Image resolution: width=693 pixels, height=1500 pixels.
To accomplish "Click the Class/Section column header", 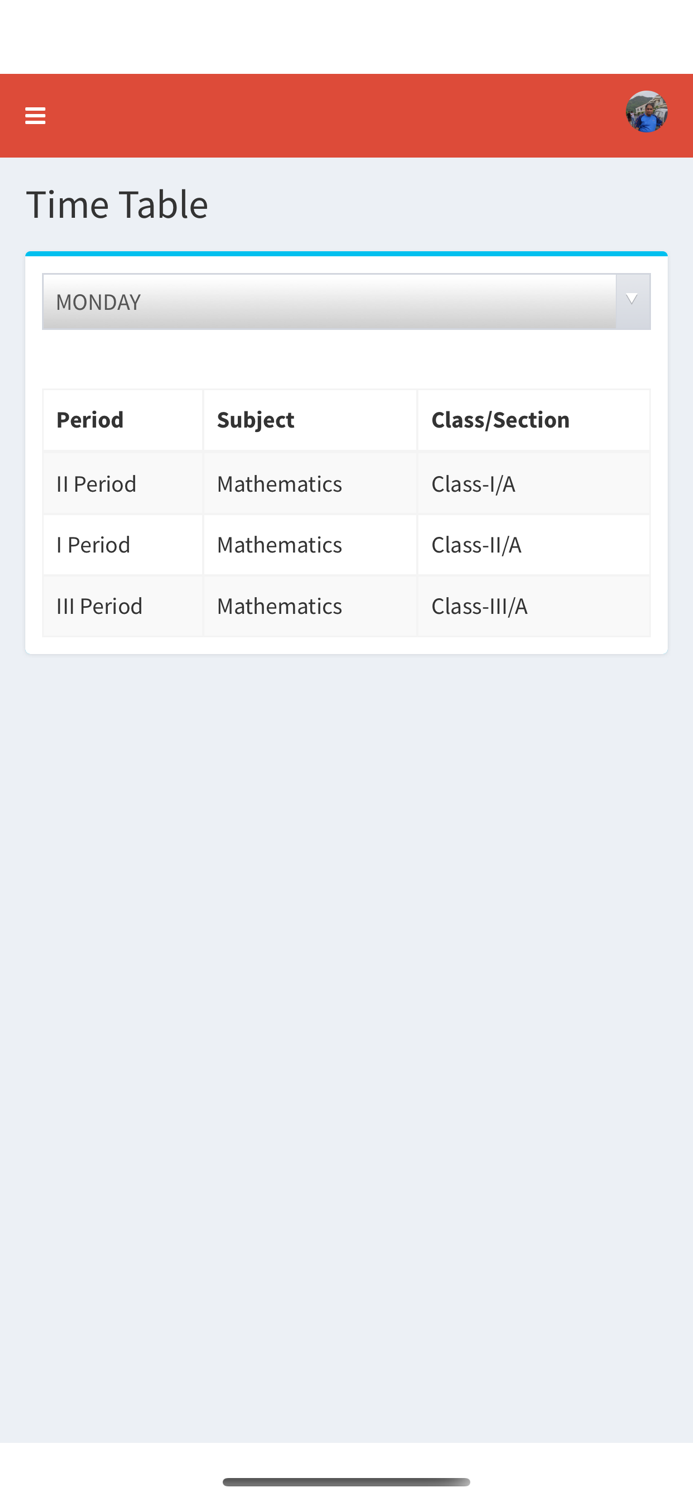I will click(x=500, y=420).
